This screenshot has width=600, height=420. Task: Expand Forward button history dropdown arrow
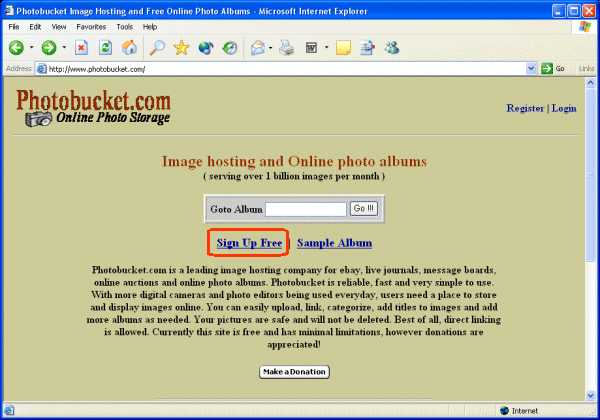64,48
